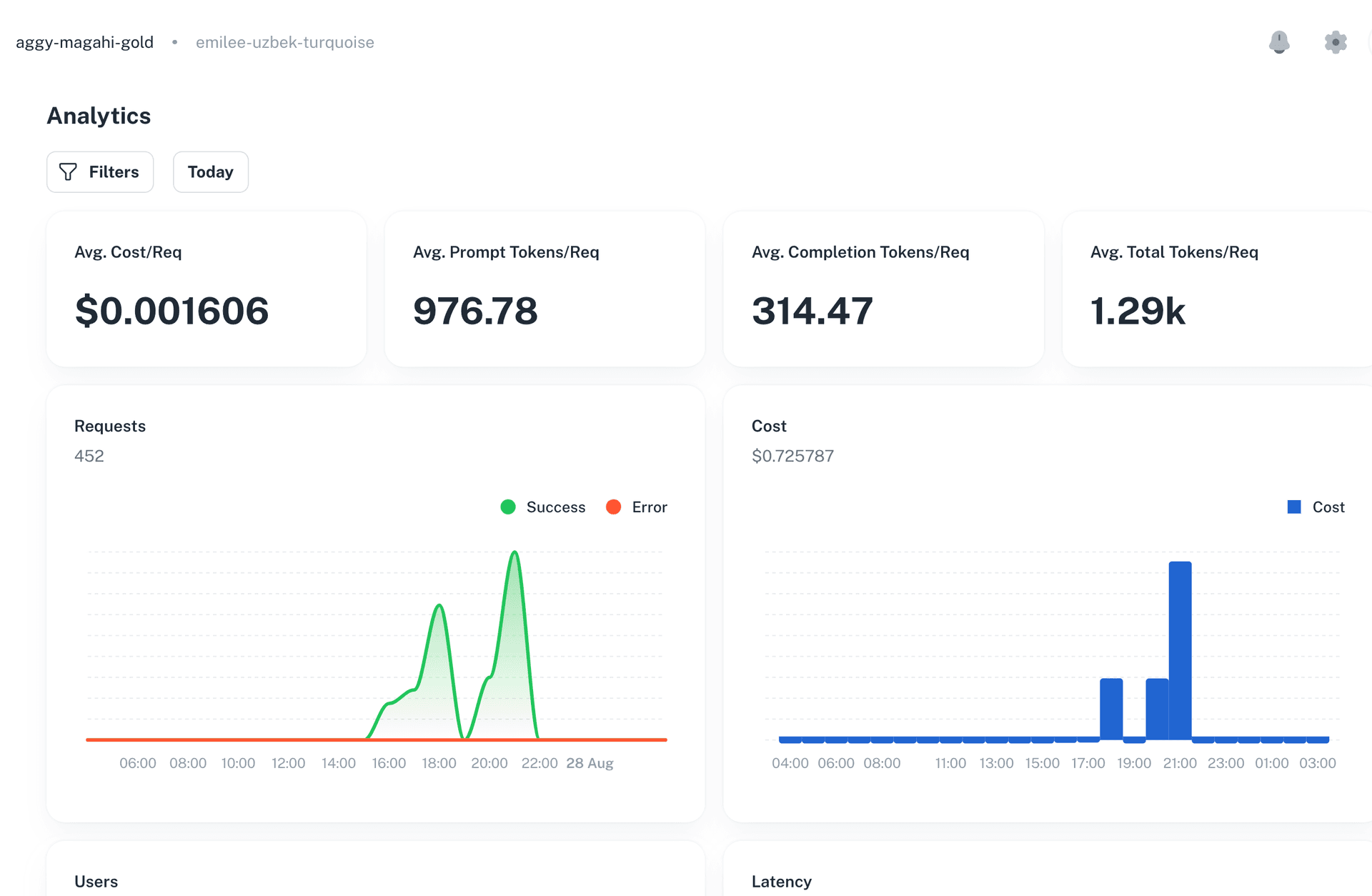
Task: Click the funnel icon in Filters
Action: [x=68, y=172]
